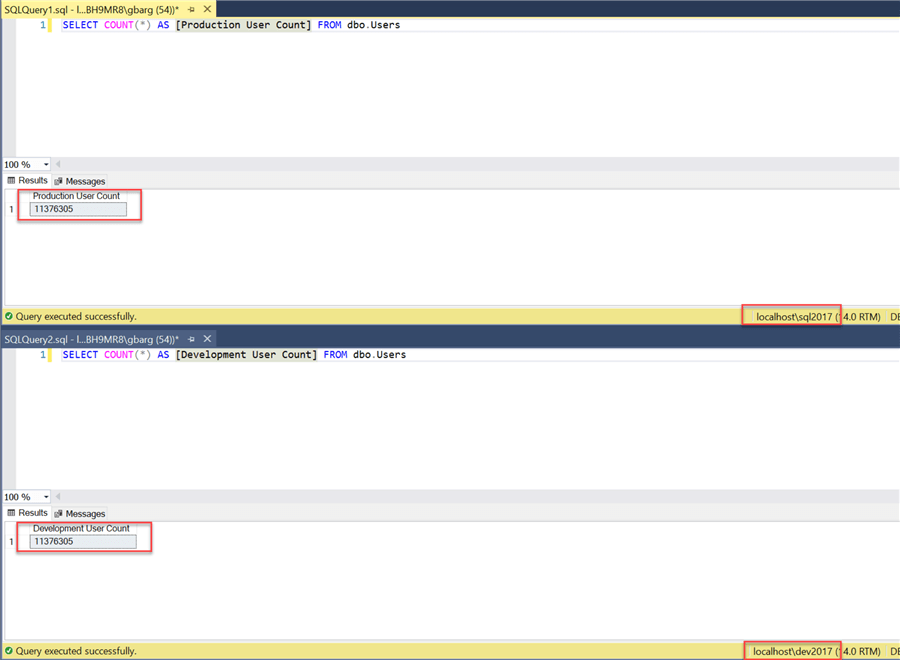Viewport: 900px width, 660px height.
Task: Close the SQLQuery1.sql tab
Action: (x=207, y=9)
